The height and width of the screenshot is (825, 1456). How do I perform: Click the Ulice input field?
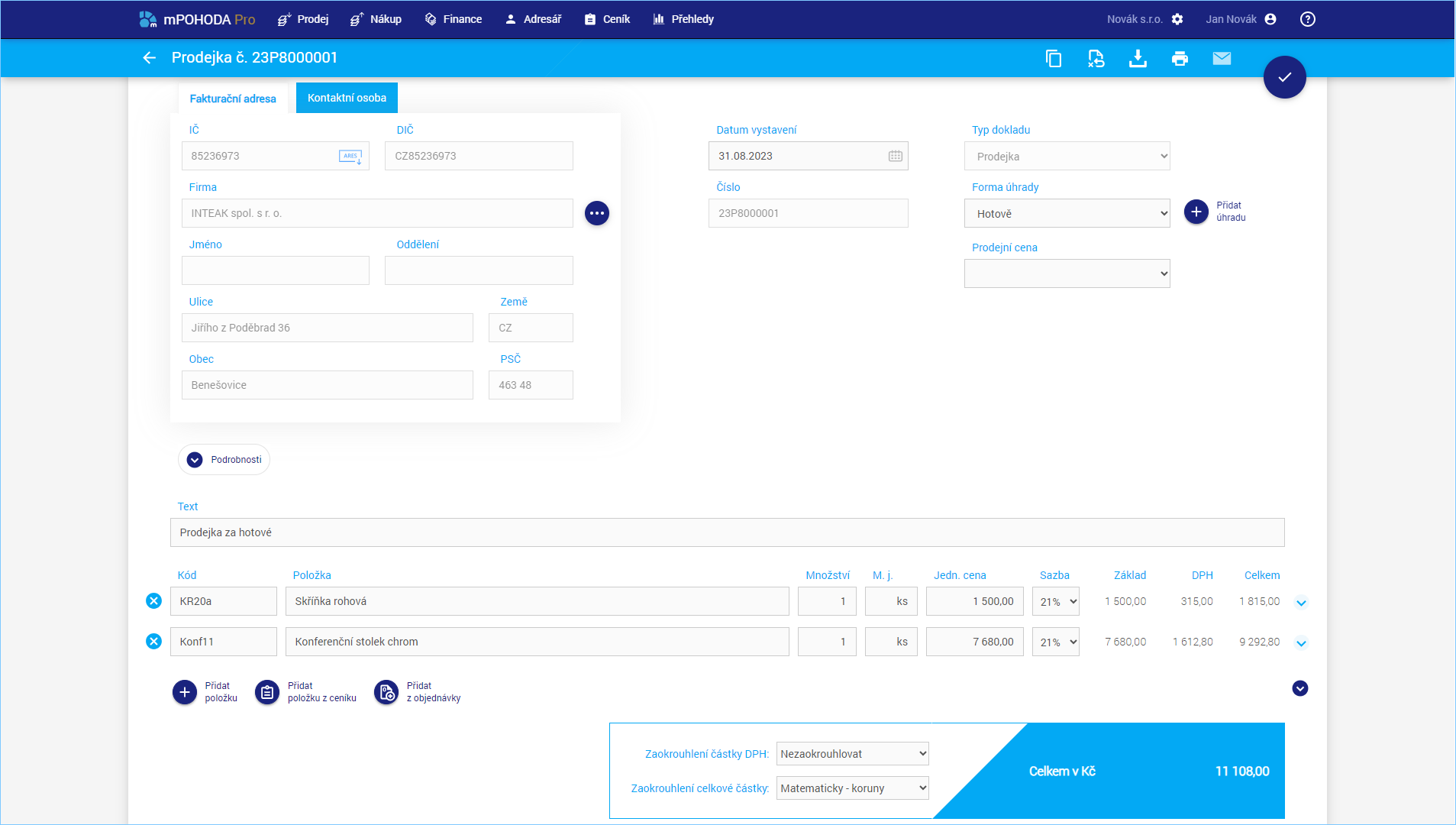click(327, 328)
